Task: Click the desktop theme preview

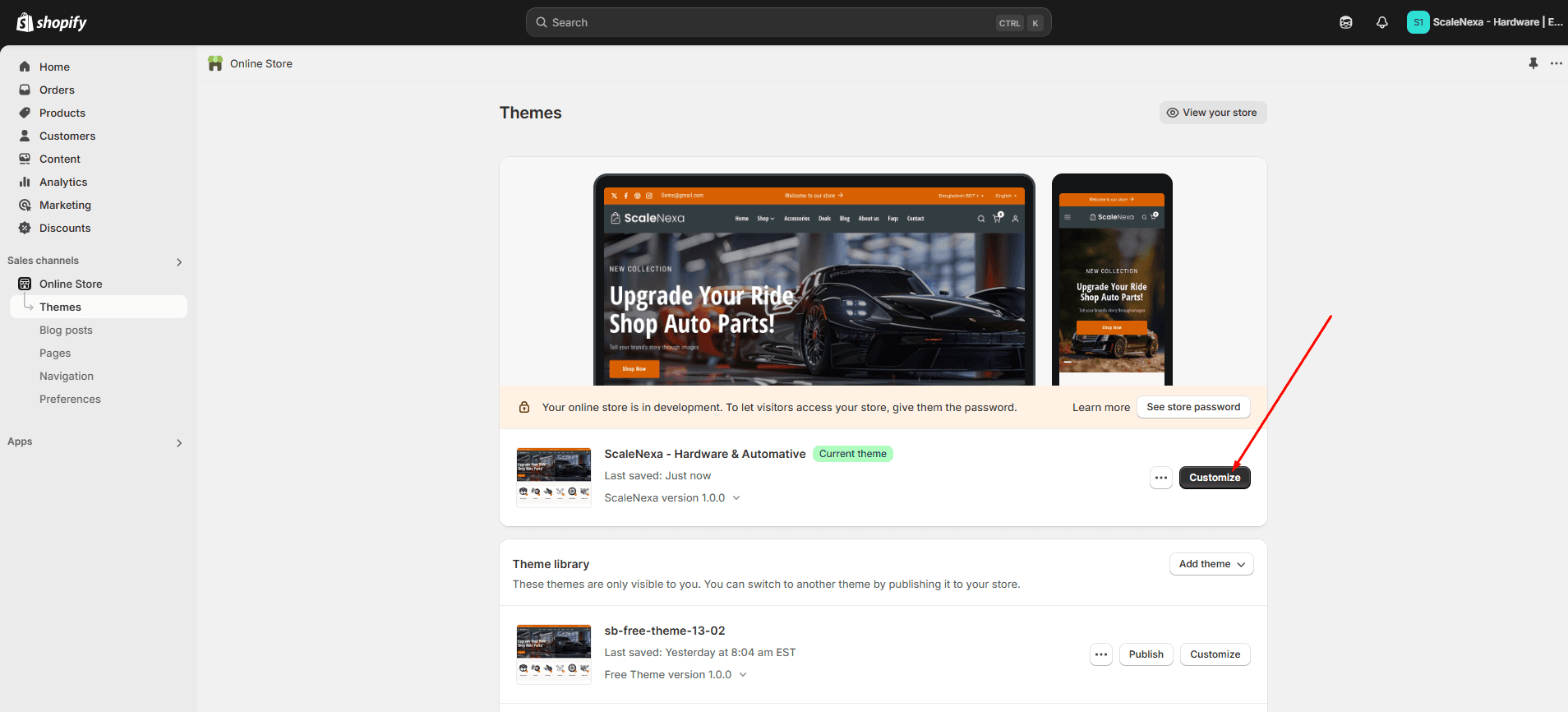Action: [x=814, y=280]
